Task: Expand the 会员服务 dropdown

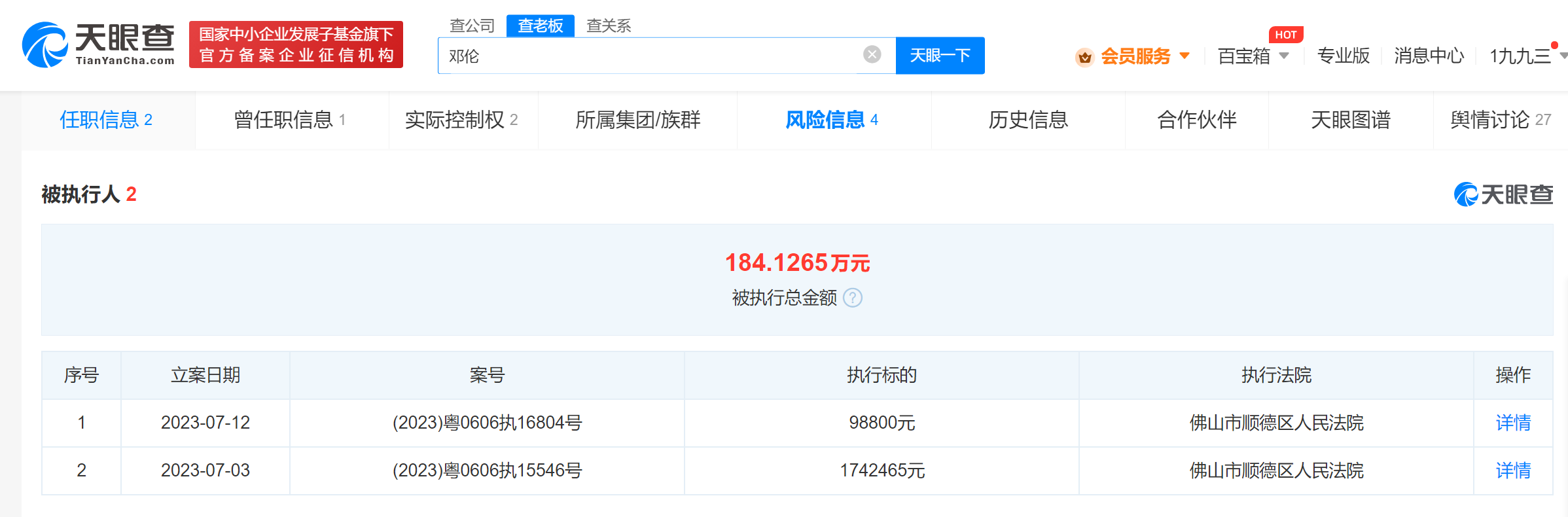Action: (1185, 56)
